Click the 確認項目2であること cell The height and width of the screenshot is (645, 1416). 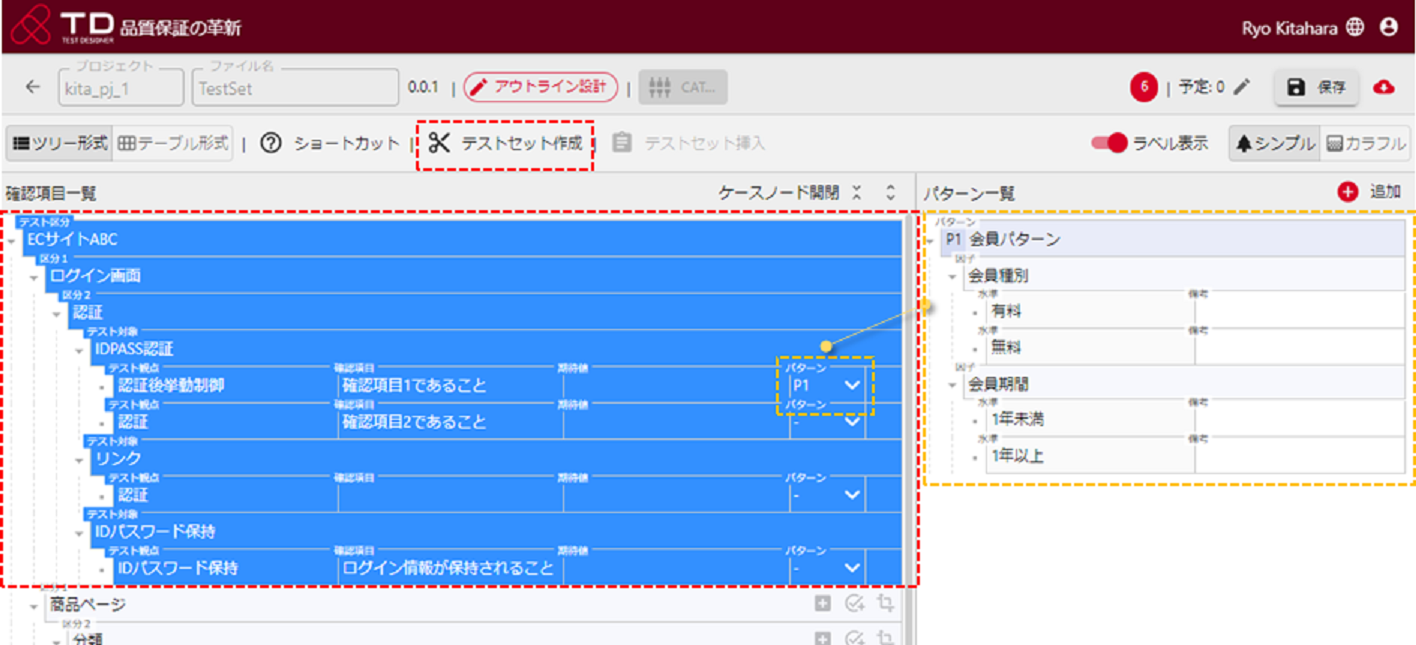[449, 421]
